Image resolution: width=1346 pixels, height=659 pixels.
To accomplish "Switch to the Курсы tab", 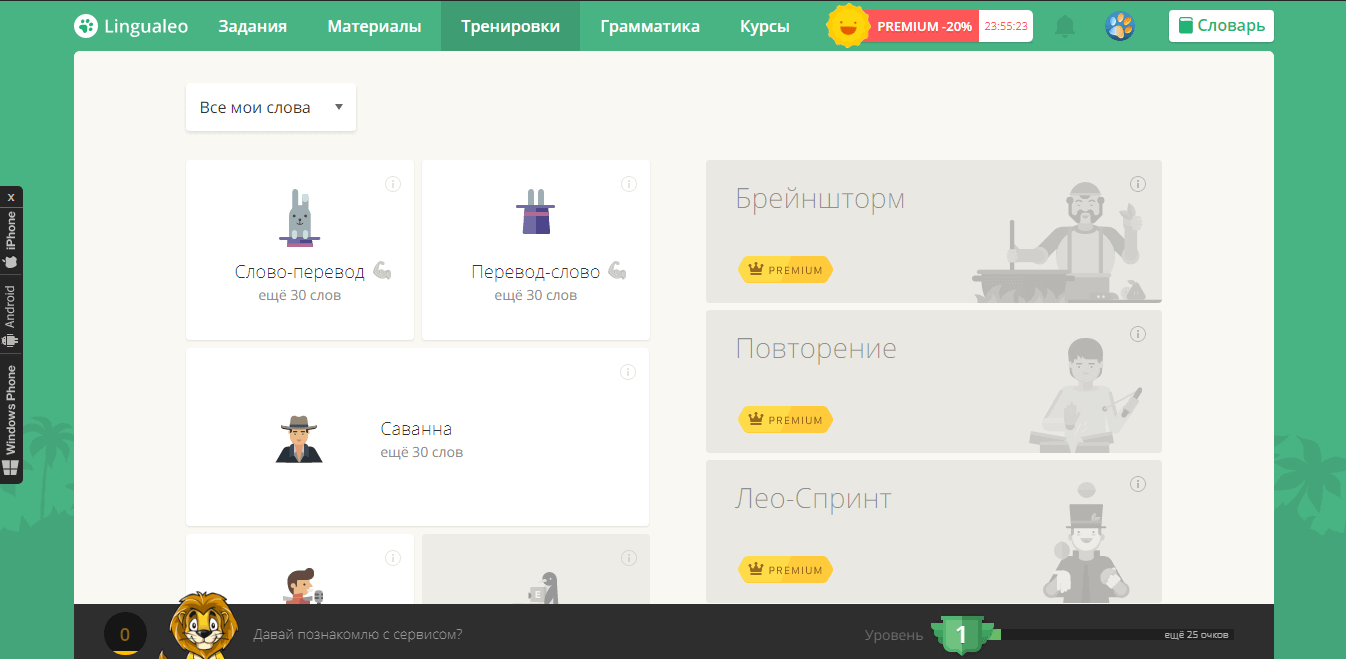I will click(x=764, y=26).
